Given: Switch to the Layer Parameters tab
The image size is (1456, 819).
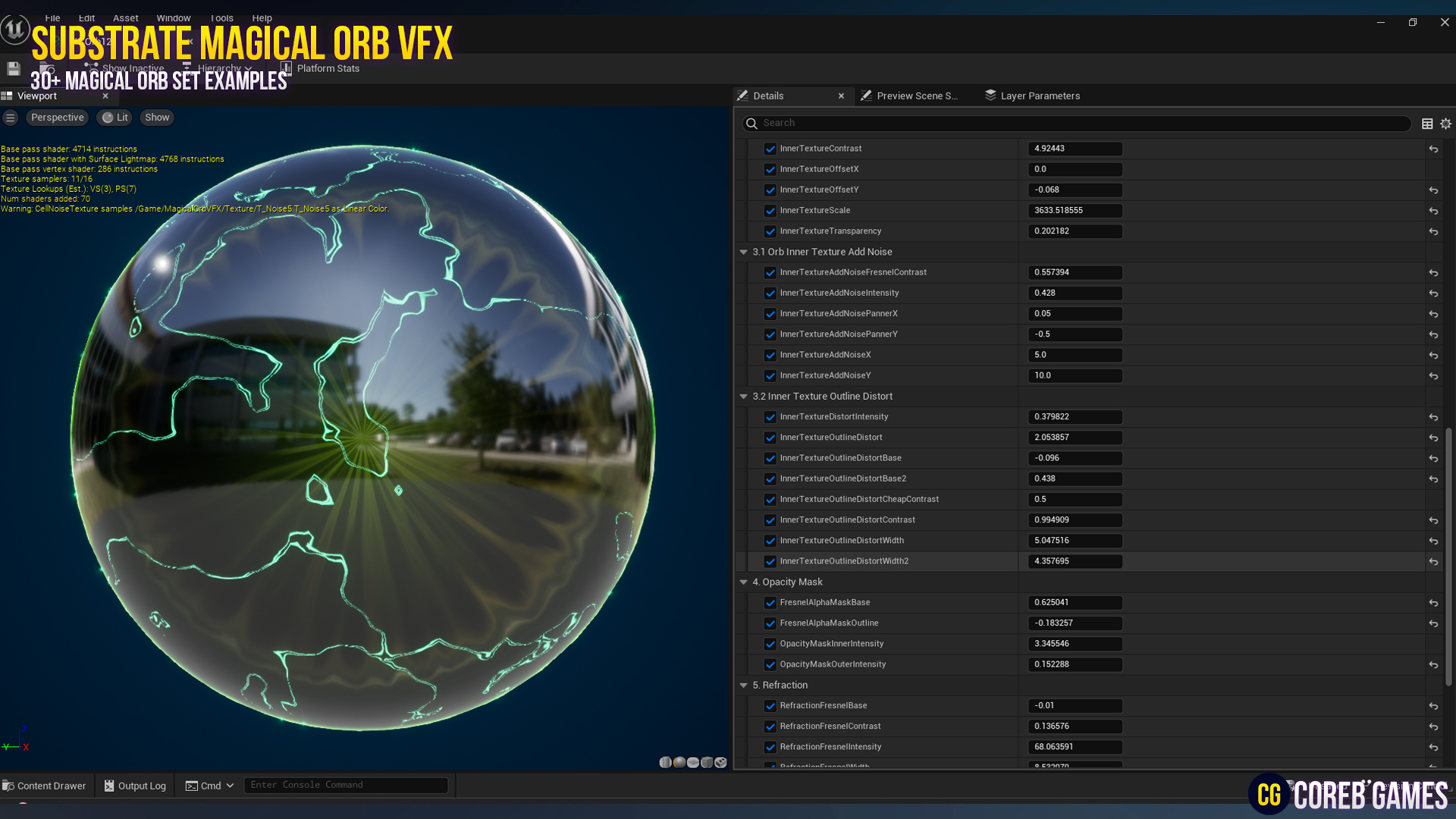Looking at the screenshot, I should pos(1040,96).
